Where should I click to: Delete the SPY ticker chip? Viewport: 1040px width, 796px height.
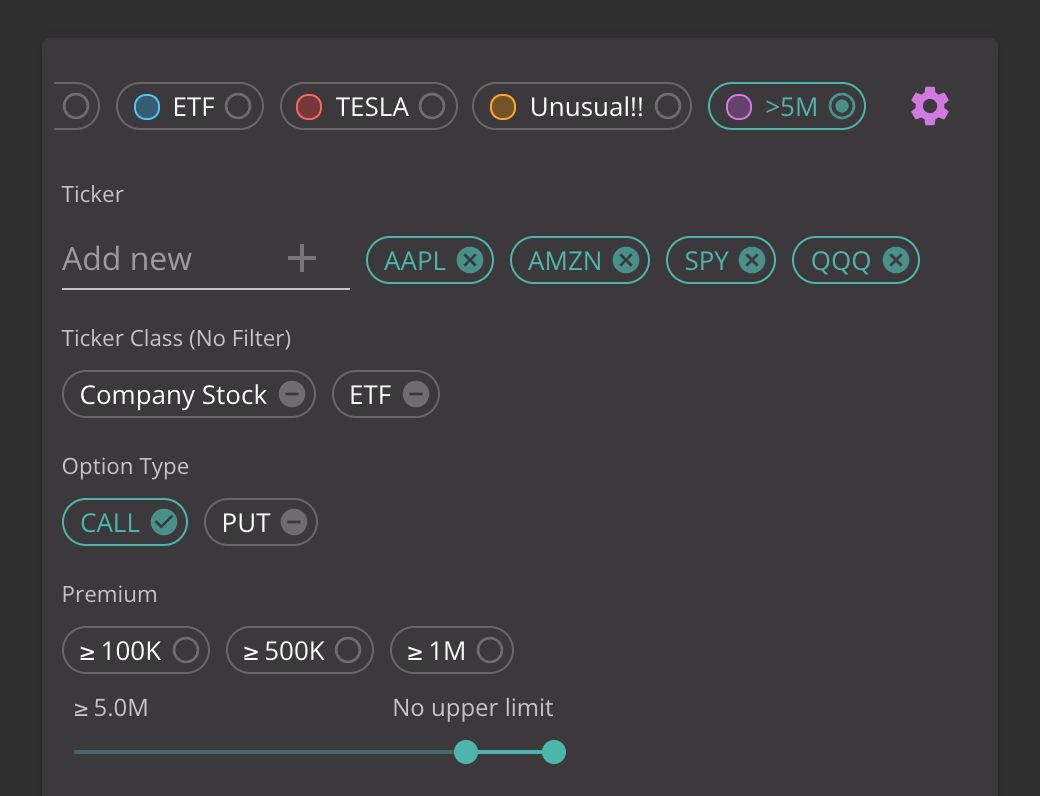[x=751, y=260]
